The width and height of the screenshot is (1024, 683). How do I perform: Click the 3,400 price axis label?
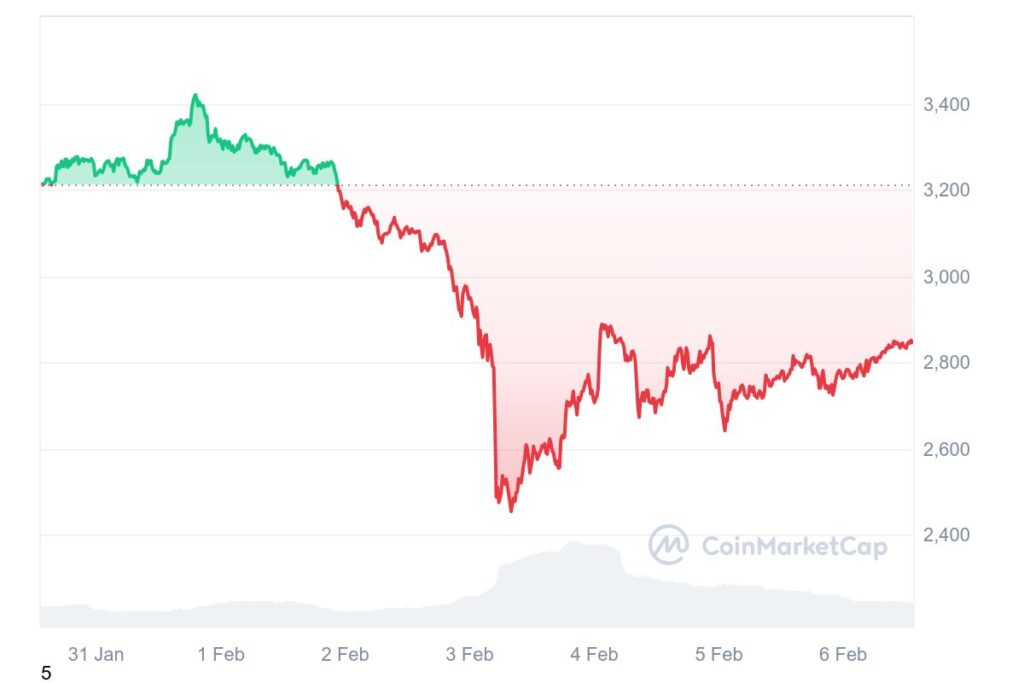pos(948,104)
